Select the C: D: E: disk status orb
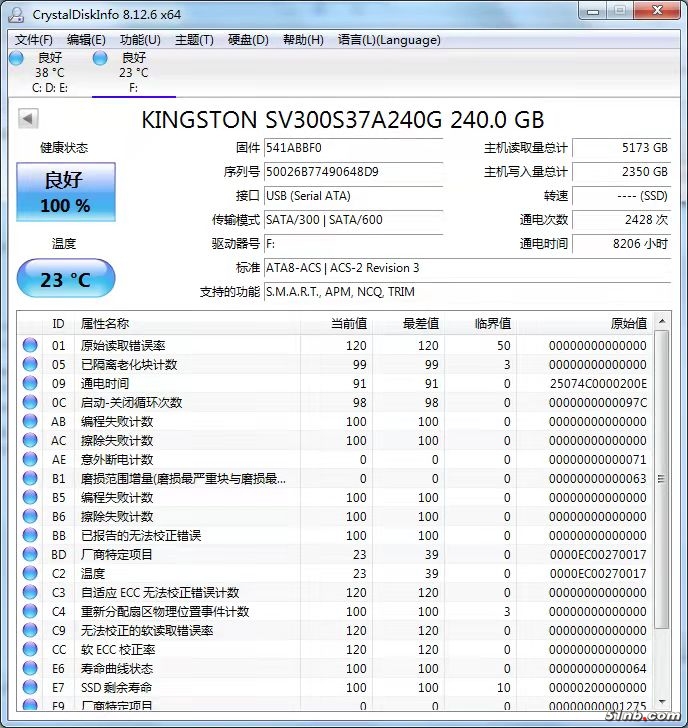The height and width of the screenshot is (728, 688). point(16,60)
